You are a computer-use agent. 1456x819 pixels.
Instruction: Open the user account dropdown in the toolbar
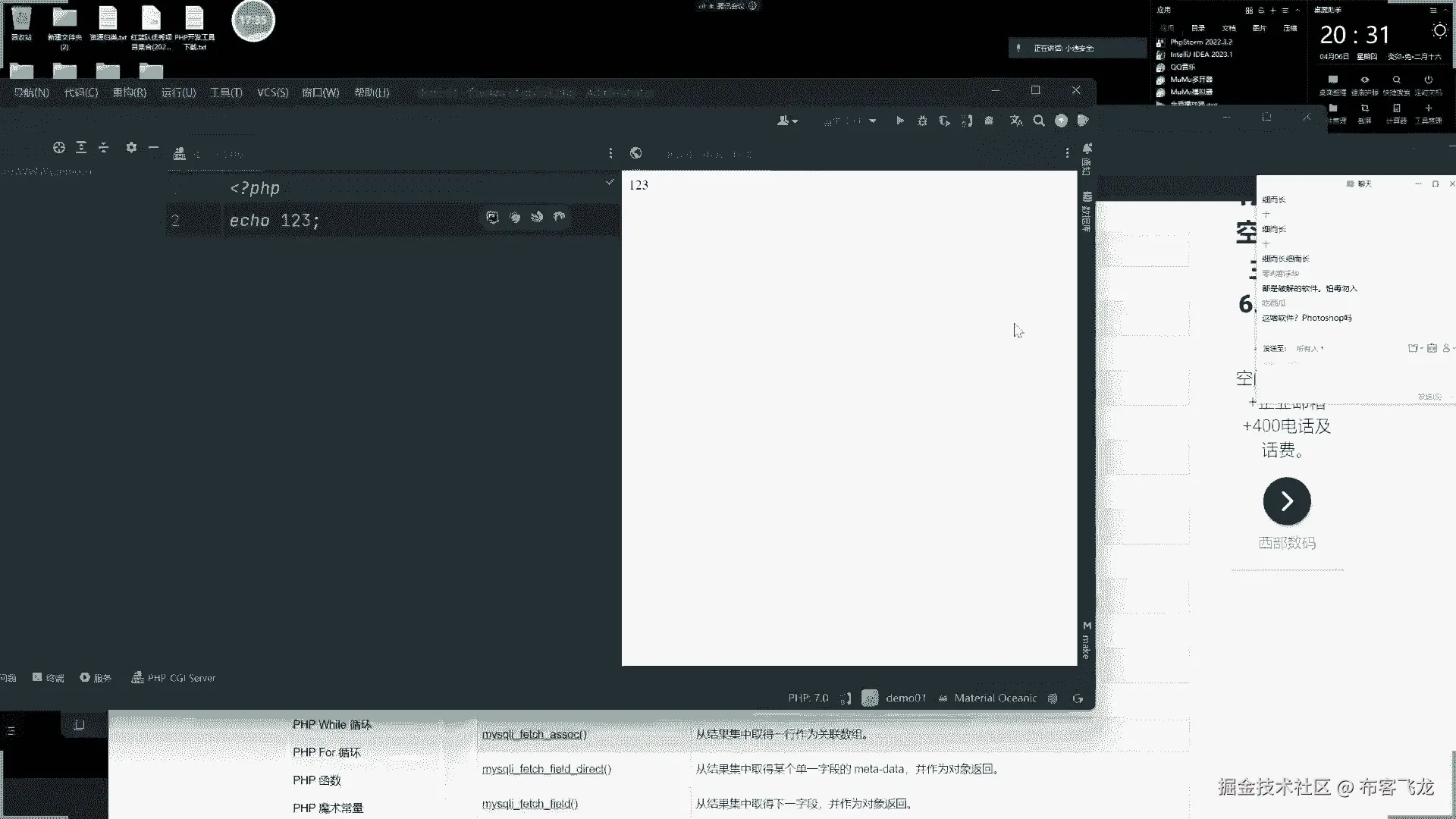tap(787, 121)
